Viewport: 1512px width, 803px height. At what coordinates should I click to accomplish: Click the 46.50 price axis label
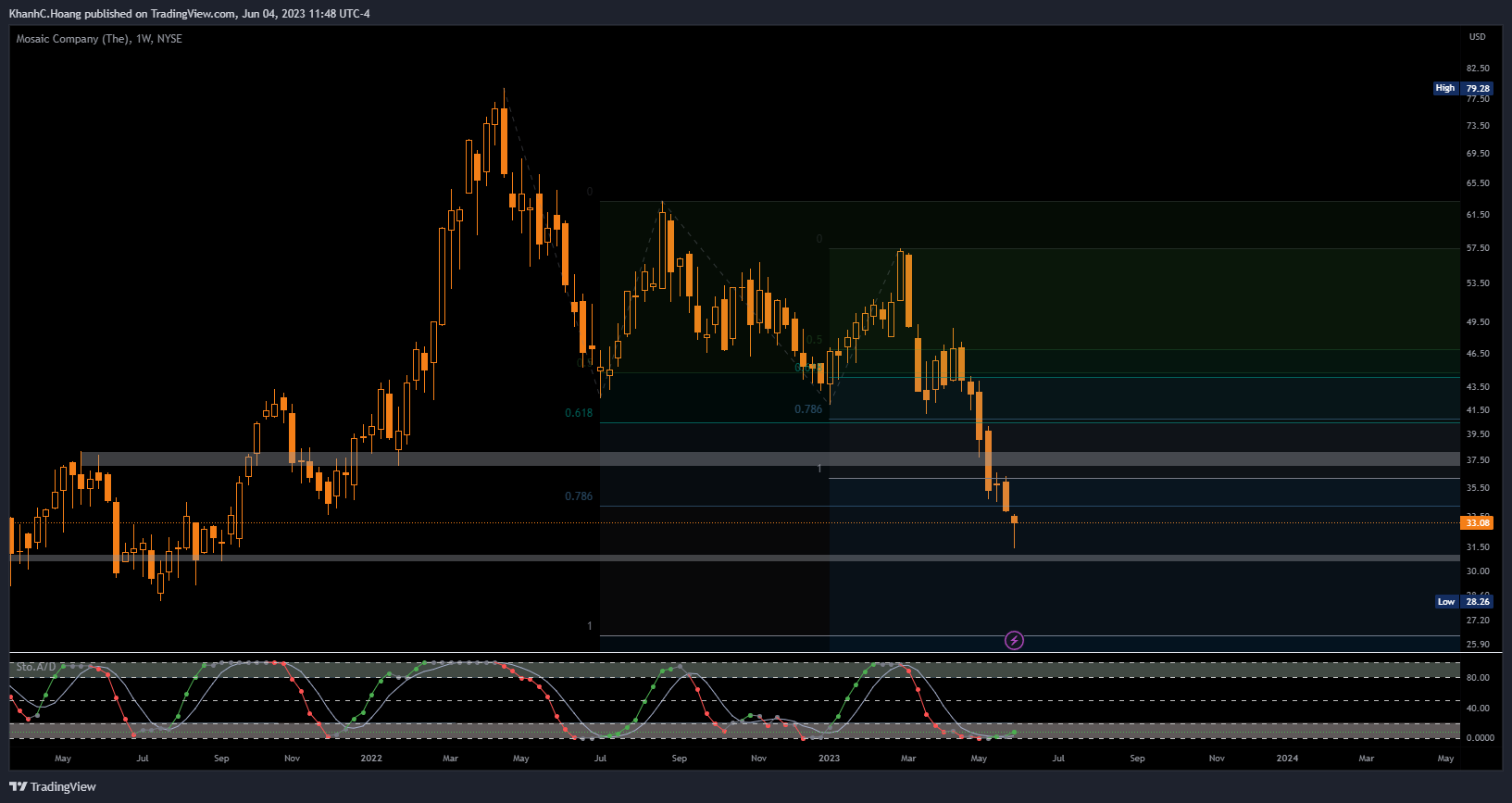(x=1478, y=354)
